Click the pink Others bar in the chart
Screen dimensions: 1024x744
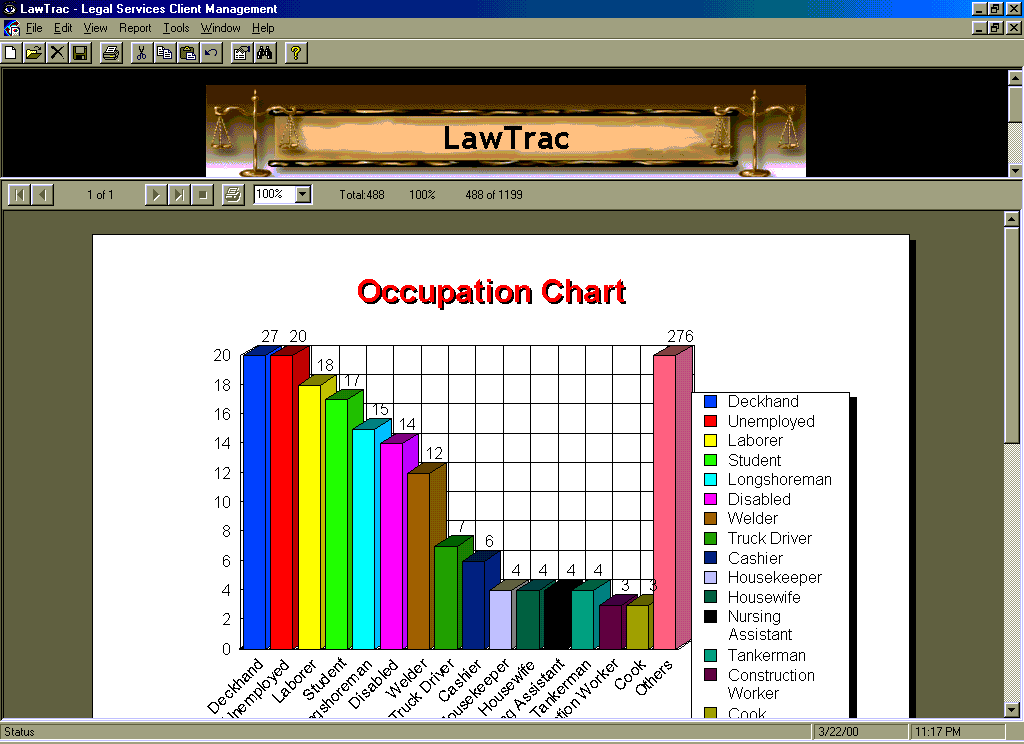(x=664, y=502)
